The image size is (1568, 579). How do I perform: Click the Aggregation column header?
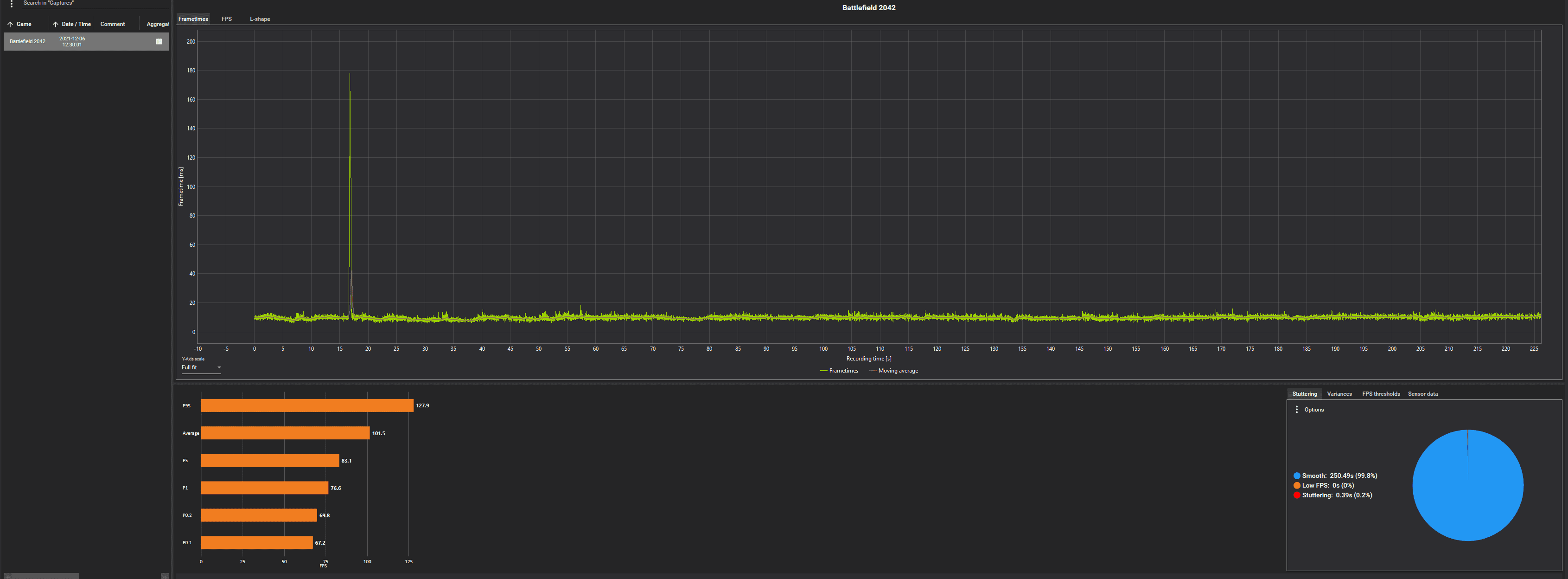(157, 24)
